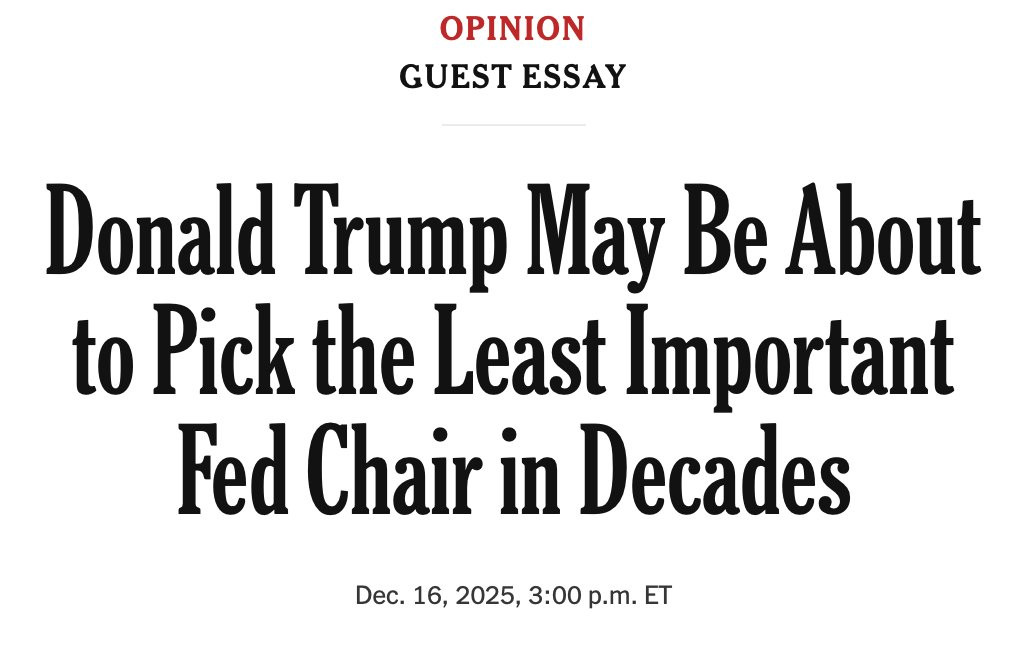This screenshot has height=646, width=1028.
Task: Click the word "Pick" in the headline
Action: 224,350
